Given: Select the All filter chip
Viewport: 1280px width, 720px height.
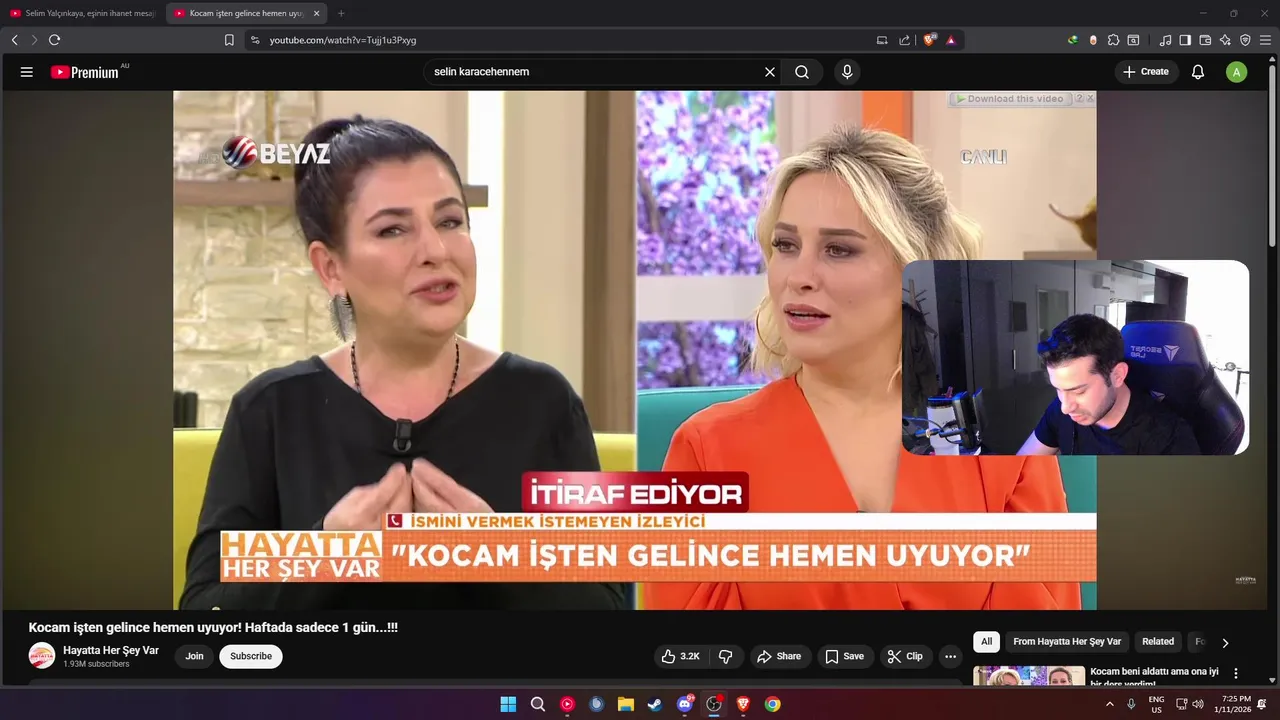Looking at the screenshot, I should coord(987,642).
